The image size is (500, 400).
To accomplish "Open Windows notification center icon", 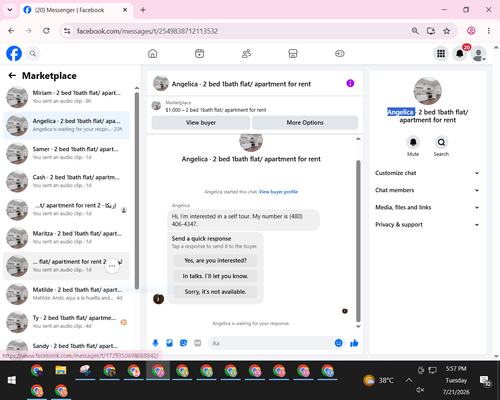I will coord(484,380).
